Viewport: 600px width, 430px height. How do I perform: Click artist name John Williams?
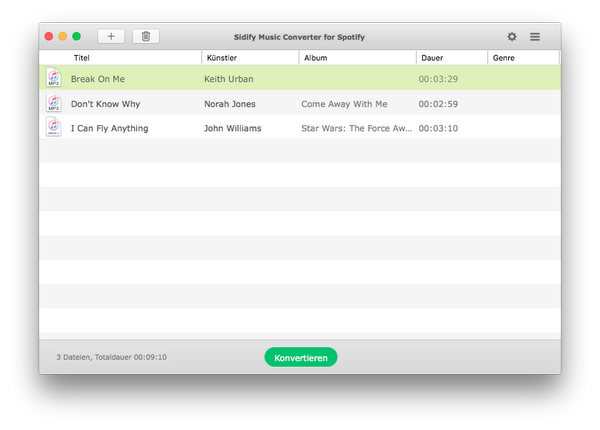(232, 129)
